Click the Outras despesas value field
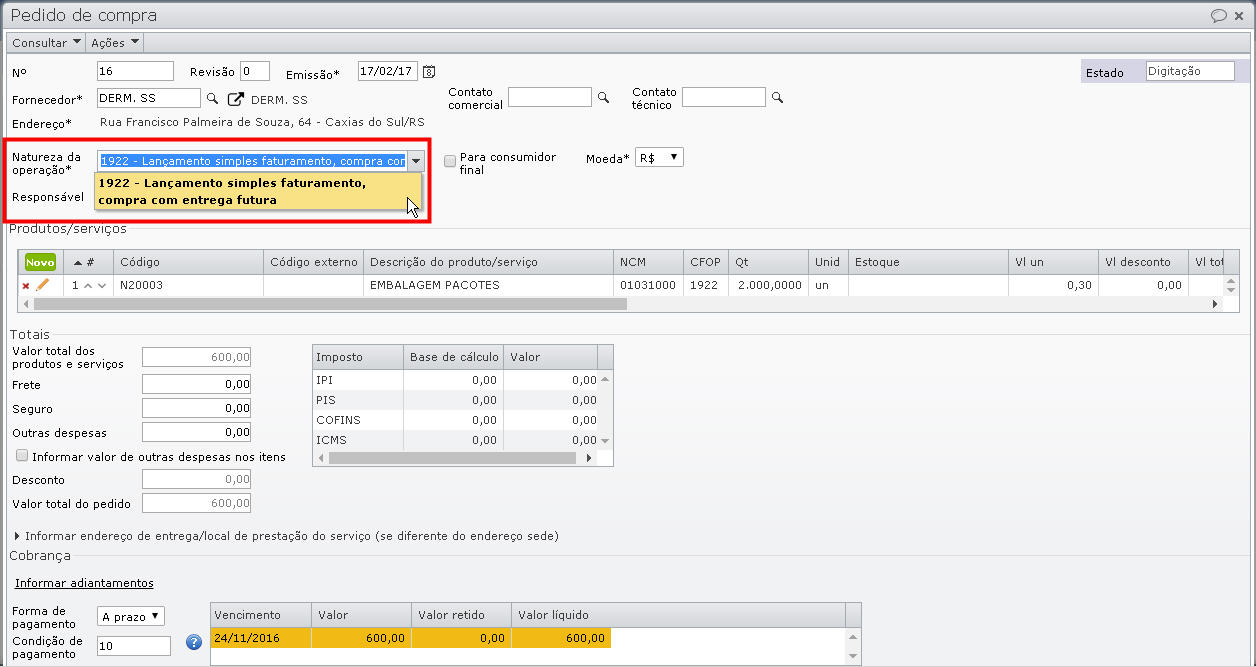 [x=196, y=432]
